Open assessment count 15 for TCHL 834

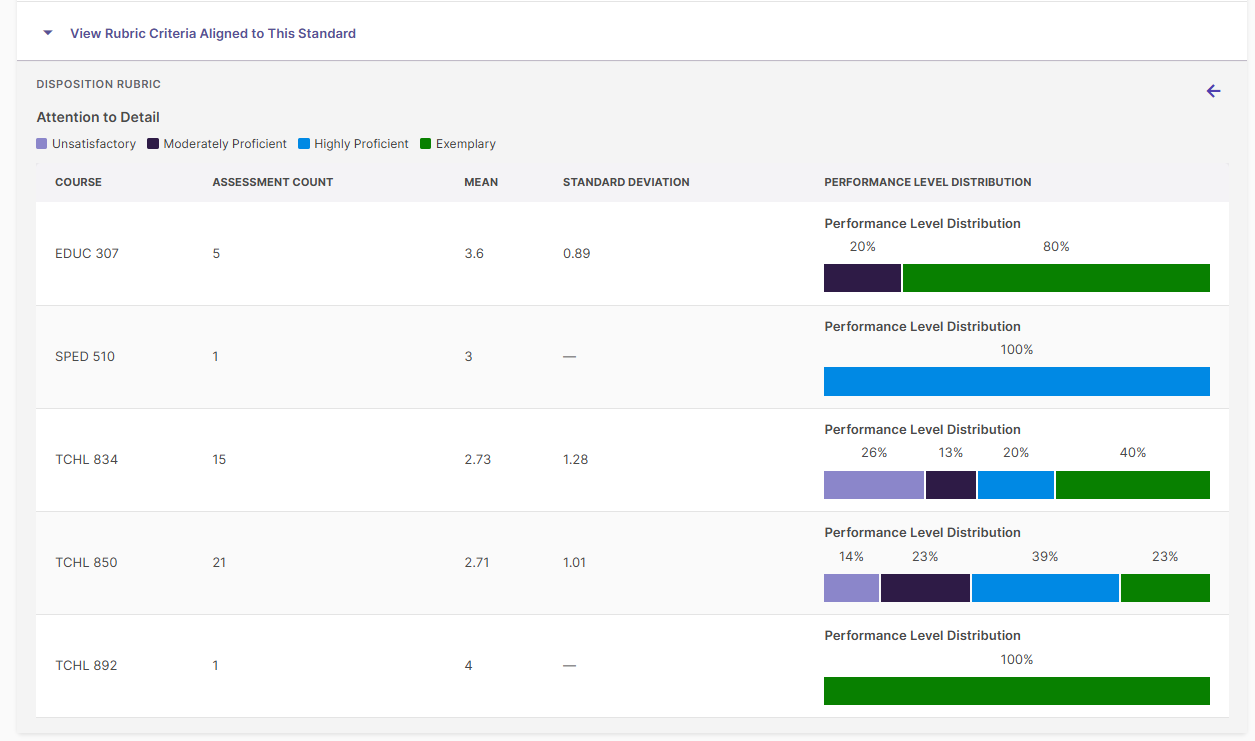click(x=219, y=460)
